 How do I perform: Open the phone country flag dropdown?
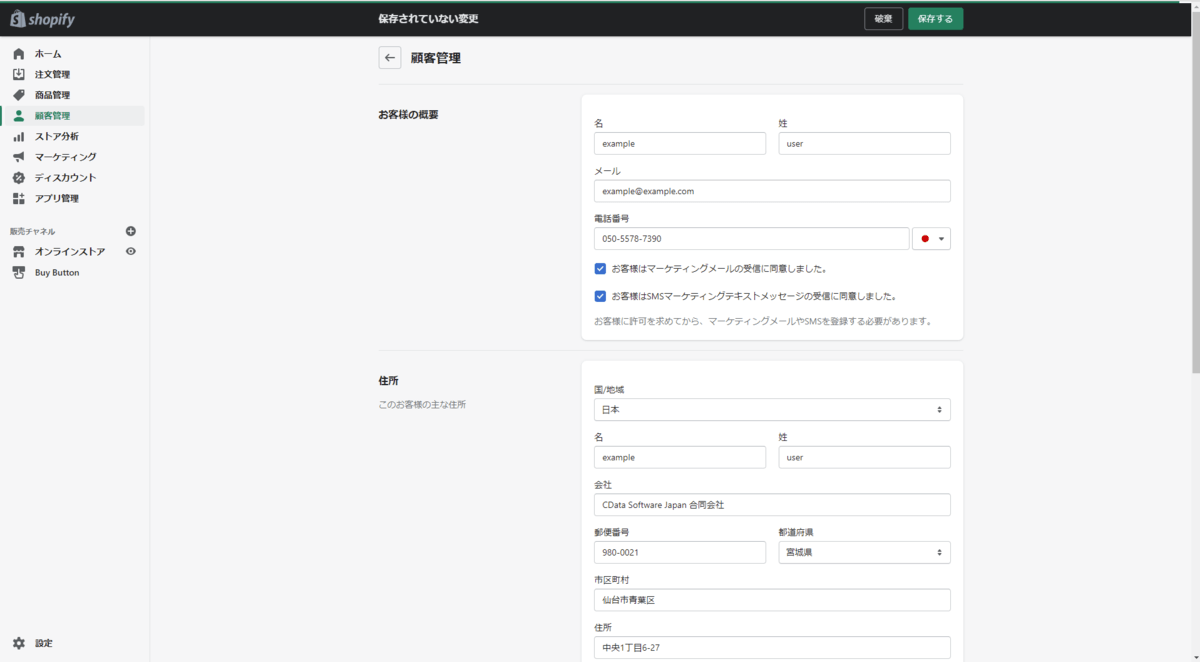tap(932, 239)
